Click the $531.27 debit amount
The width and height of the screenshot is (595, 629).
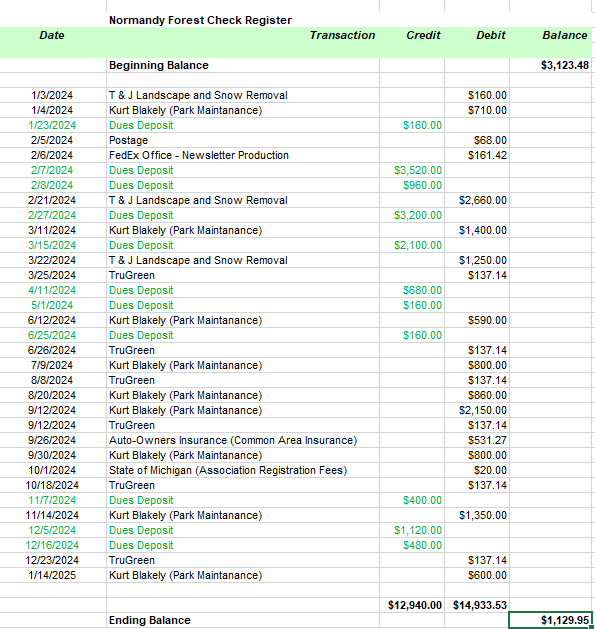[477, 440]
